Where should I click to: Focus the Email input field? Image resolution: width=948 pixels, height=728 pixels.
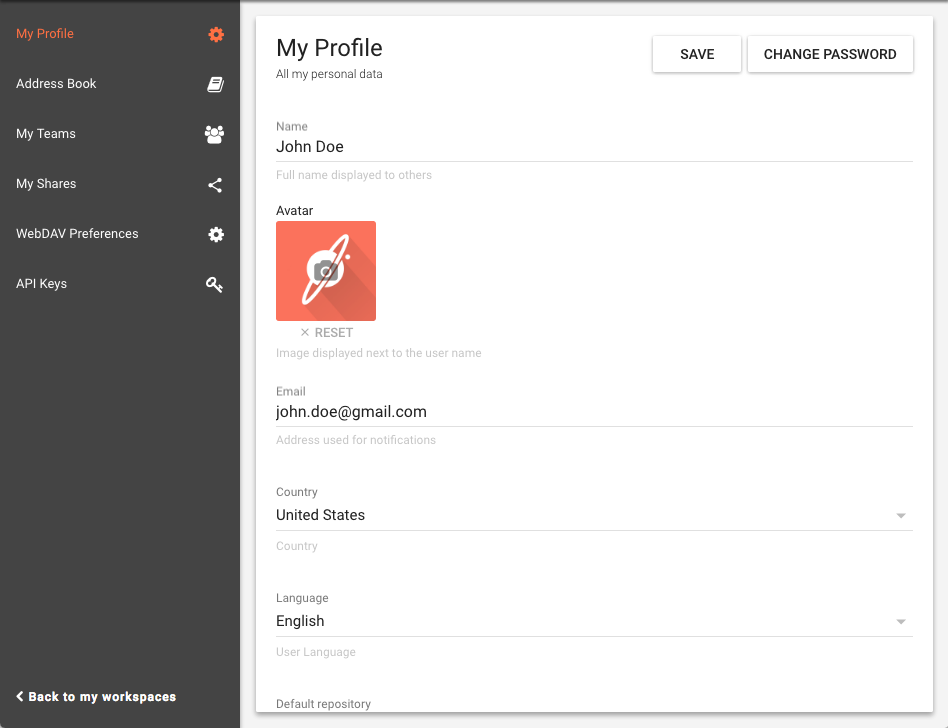pyautogui.click(x=594, y=412)
